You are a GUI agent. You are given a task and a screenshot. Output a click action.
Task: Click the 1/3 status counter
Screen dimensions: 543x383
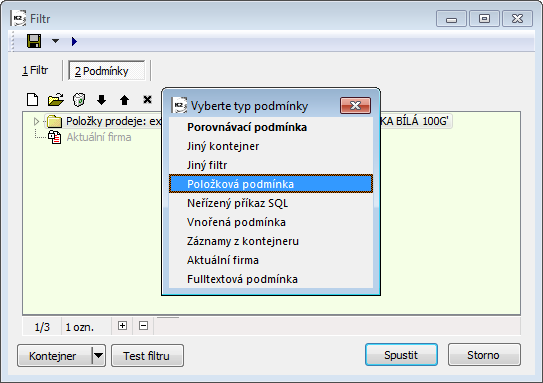[42, 327]
